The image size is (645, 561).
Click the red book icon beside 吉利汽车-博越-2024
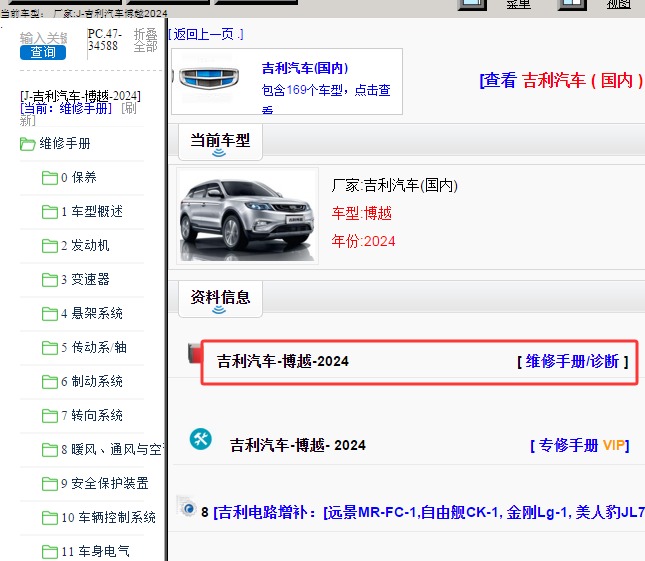tap(194, 353)
